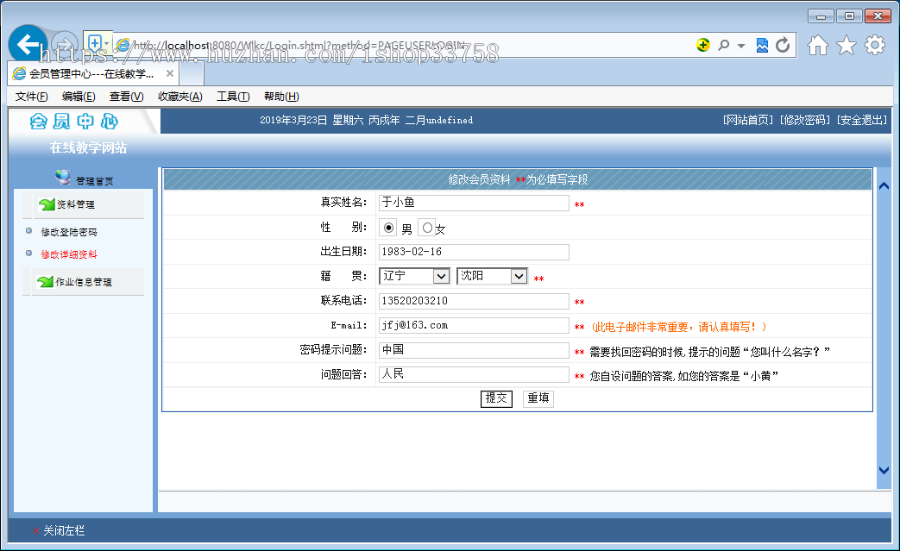Expand the 资料管理 sidebar section
The image size is (900, 551).
coord(76,204)
